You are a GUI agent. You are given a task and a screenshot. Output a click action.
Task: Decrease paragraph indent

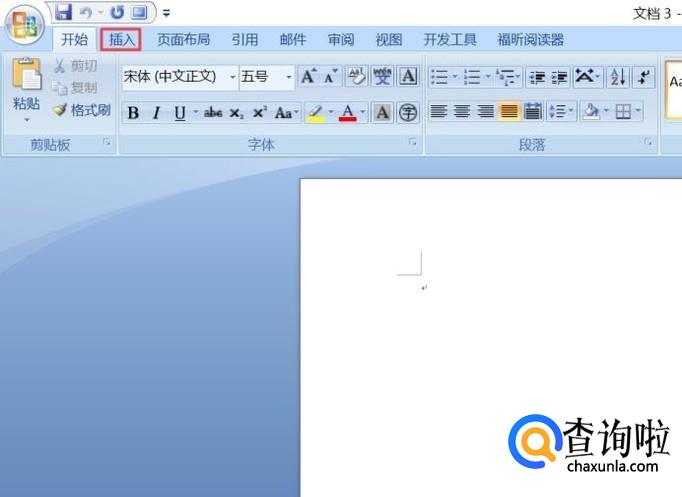pos(537,77)
